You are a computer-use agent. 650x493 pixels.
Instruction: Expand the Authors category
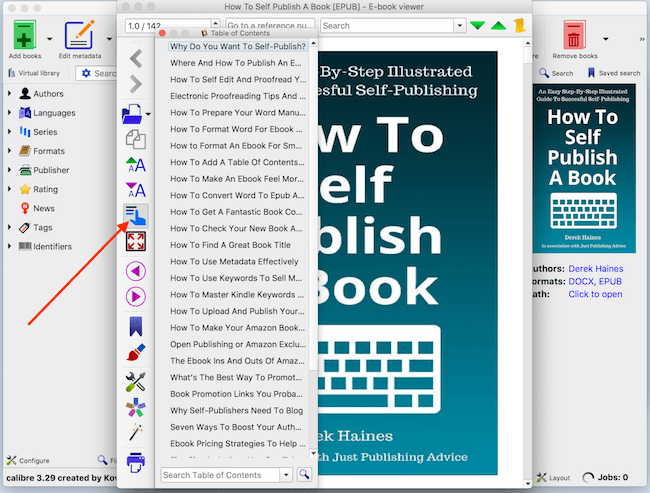coord(9,94)
